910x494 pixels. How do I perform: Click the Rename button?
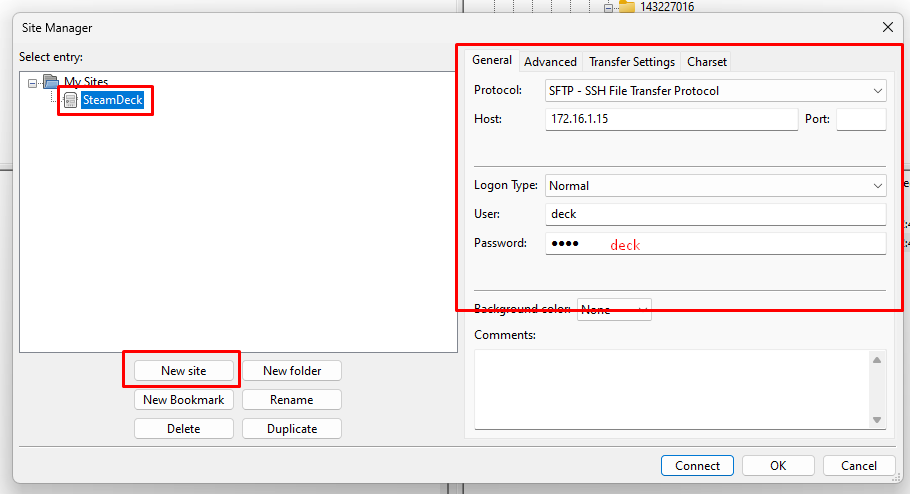[292, 400]
